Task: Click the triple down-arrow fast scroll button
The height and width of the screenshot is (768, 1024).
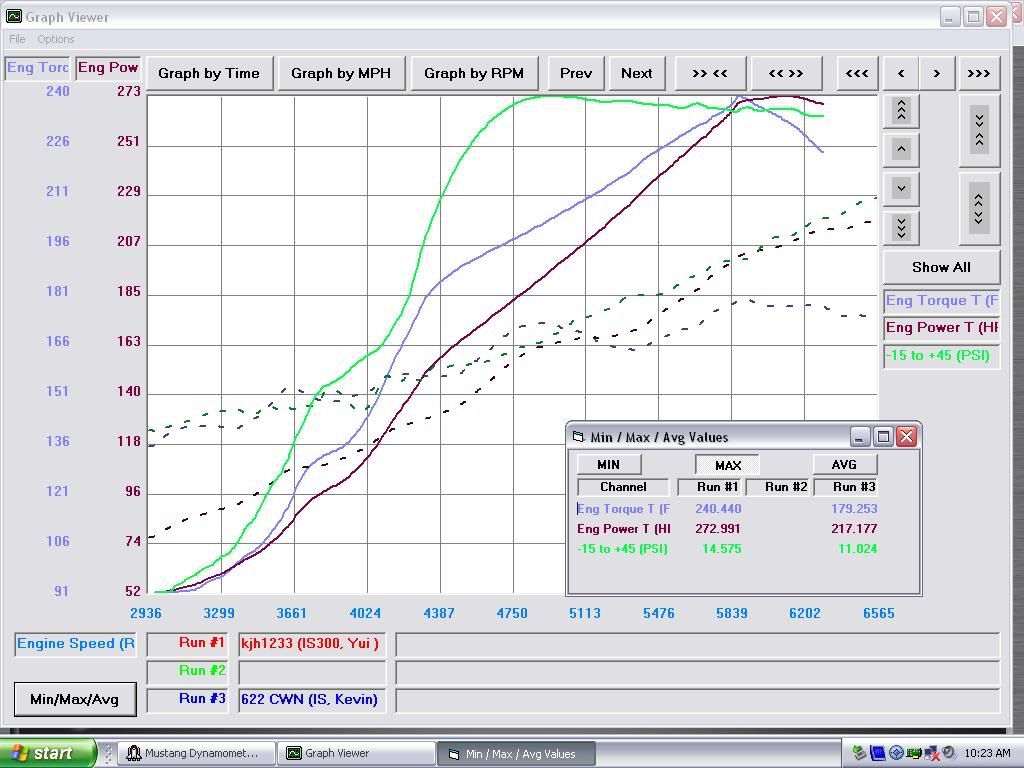Action: 901,228
